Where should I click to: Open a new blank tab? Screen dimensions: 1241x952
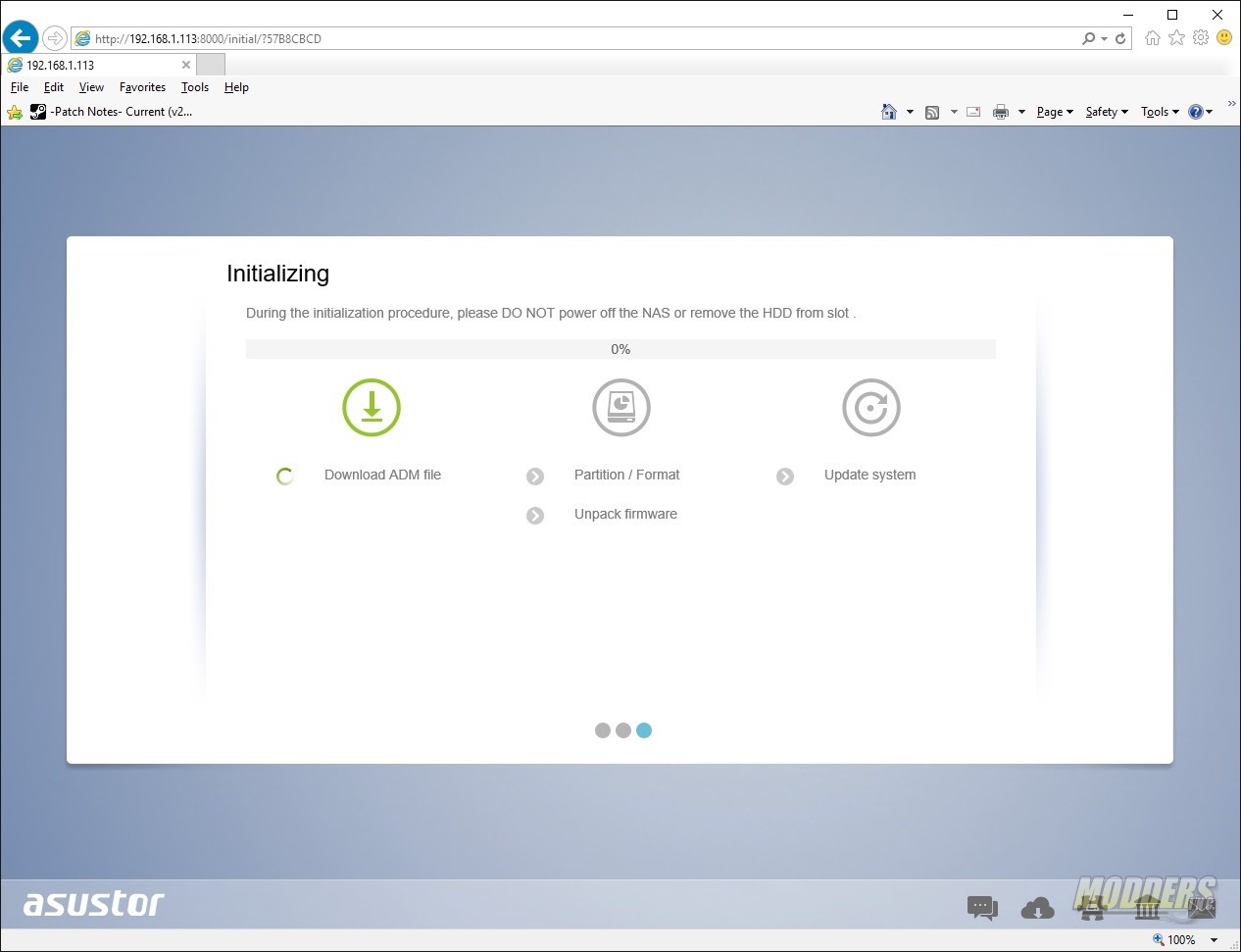pyautogui.click(x=211, y=65)
